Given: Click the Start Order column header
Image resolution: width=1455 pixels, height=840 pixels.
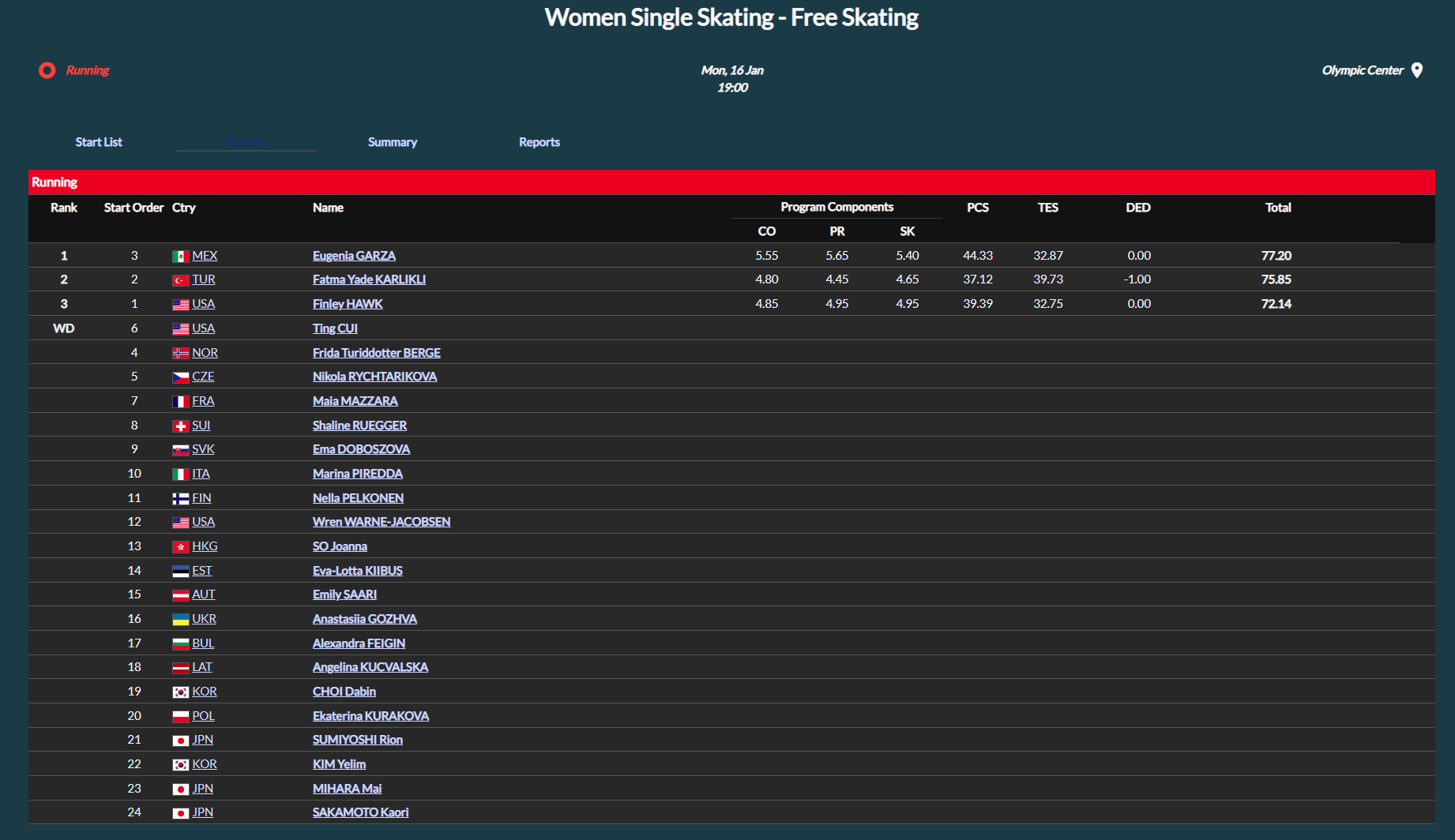Looking at the screenshot, I should click(x=133, y=208).
